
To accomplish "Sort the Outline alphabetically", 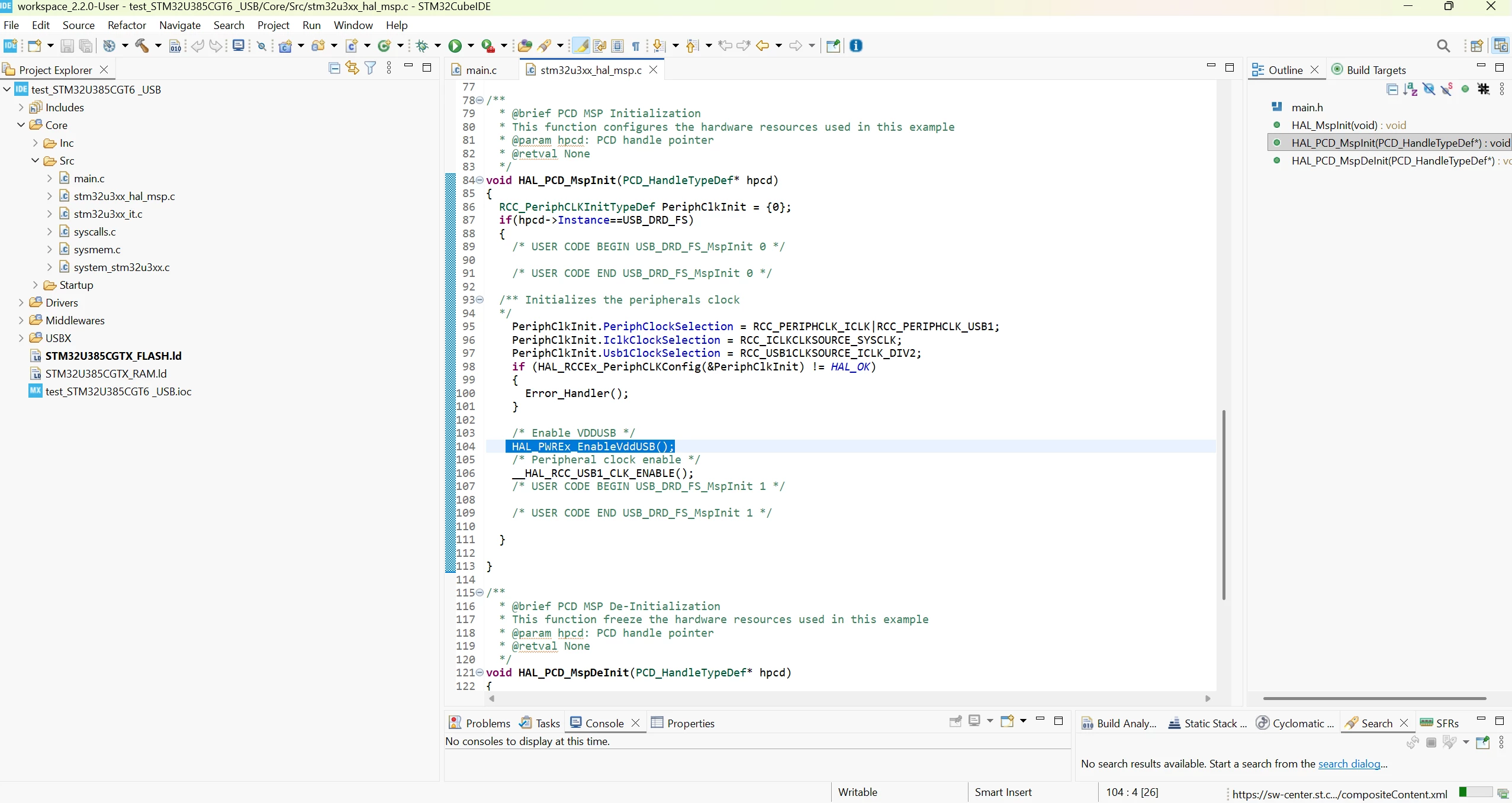I will pyautogui.click(x=1411, y=89).
